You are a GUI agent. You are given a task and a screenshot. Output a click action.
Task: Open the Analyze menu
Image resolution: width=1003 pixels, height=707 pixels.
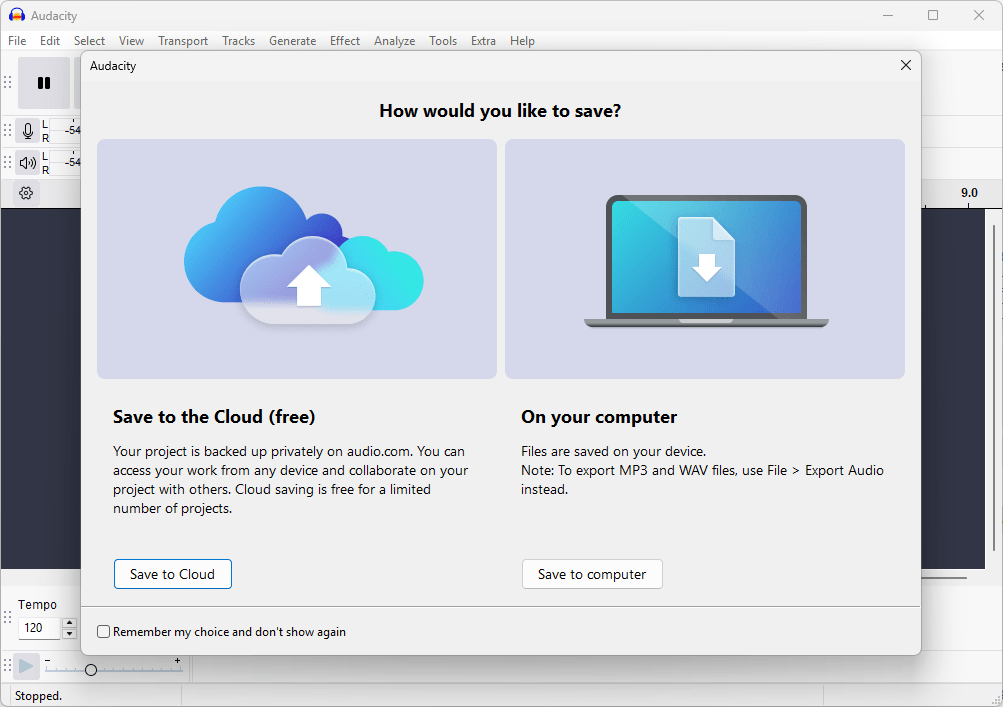click(x=394, y=41)
